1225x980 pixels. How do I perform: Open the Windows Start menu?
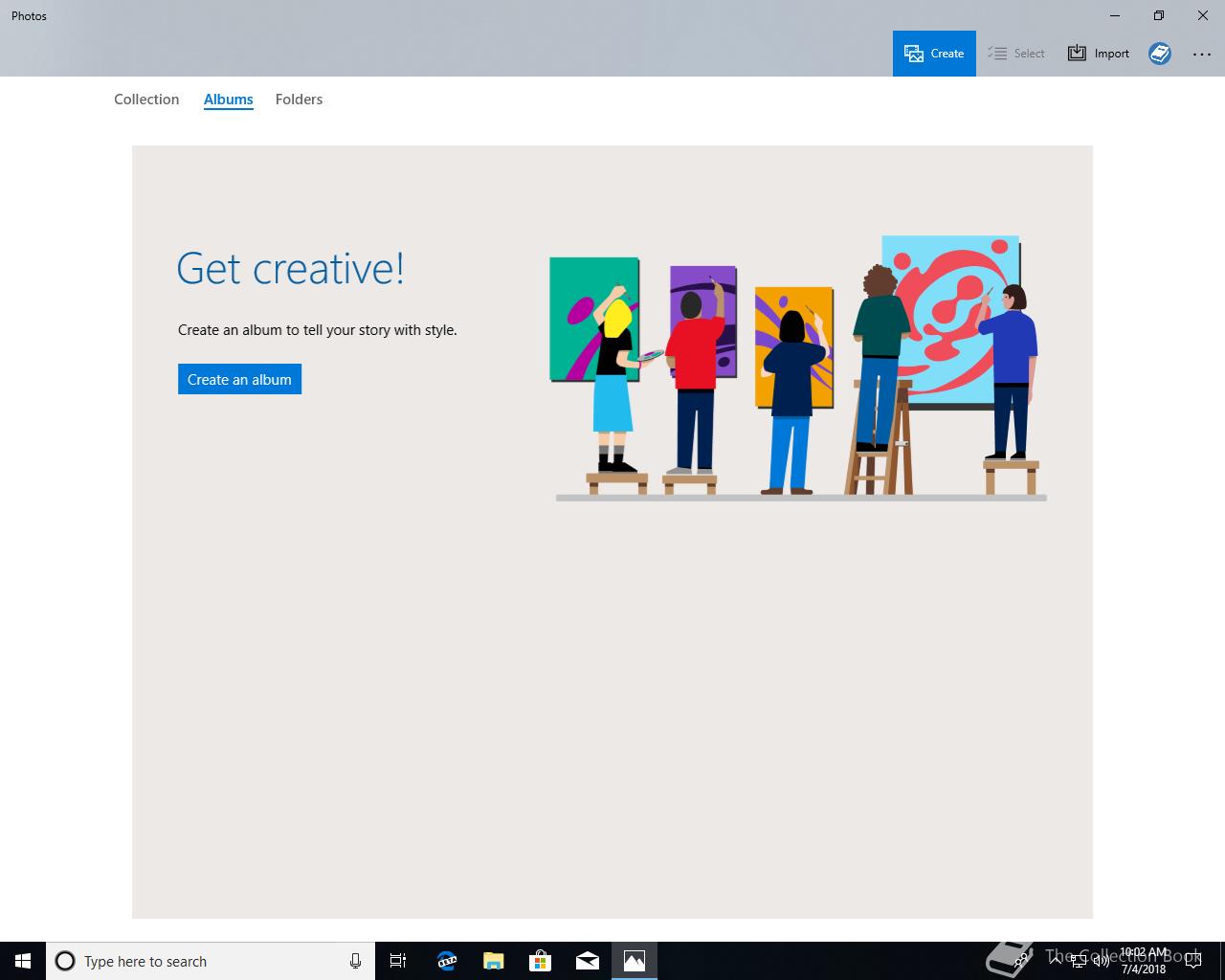(23, 961)
